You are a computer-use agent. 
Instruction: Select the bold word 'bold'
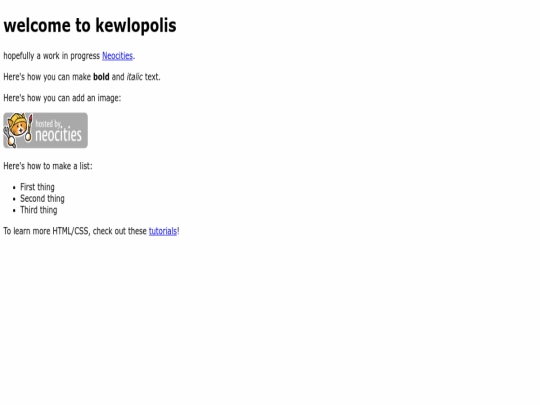point(101,77)
